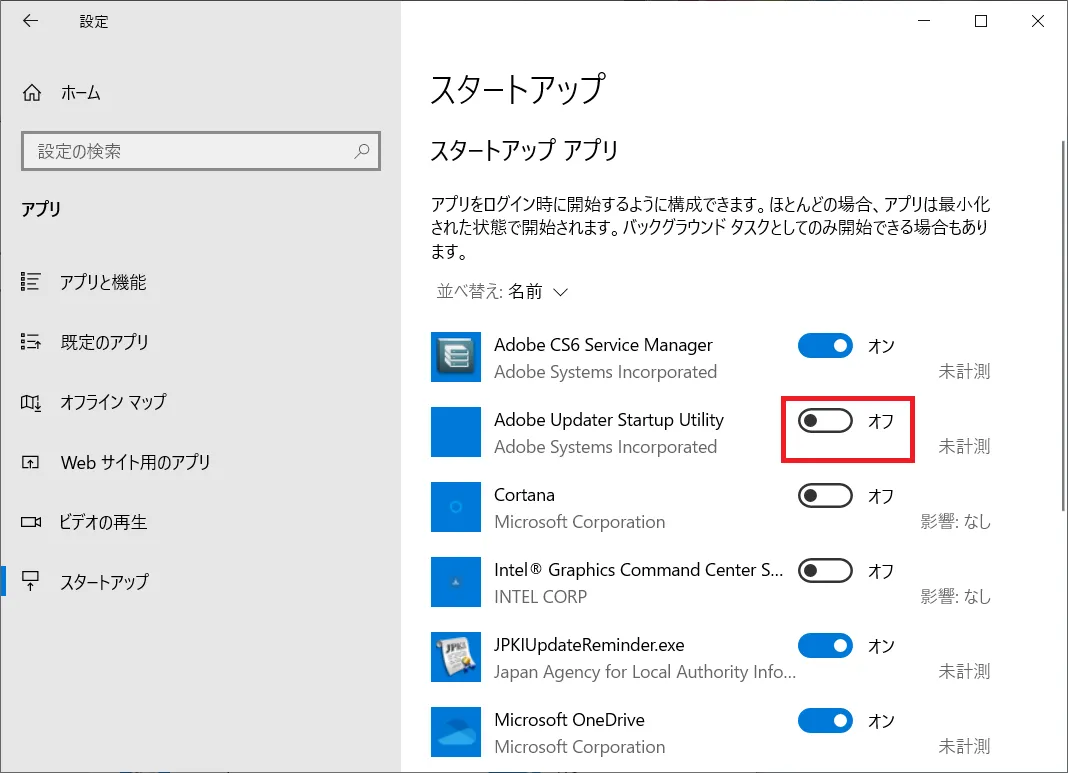The image size is (1068, 773).
Task: Click Intel® Graphics Command Center S... text
Action: point(638,570)
